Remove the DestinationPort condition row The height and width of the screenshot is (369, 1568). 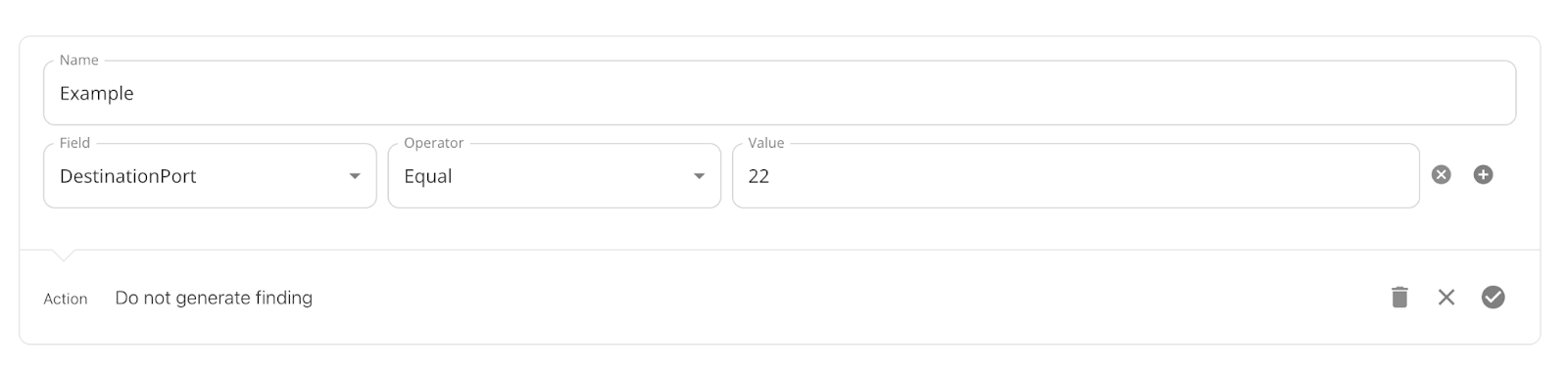pos(1441,175)
